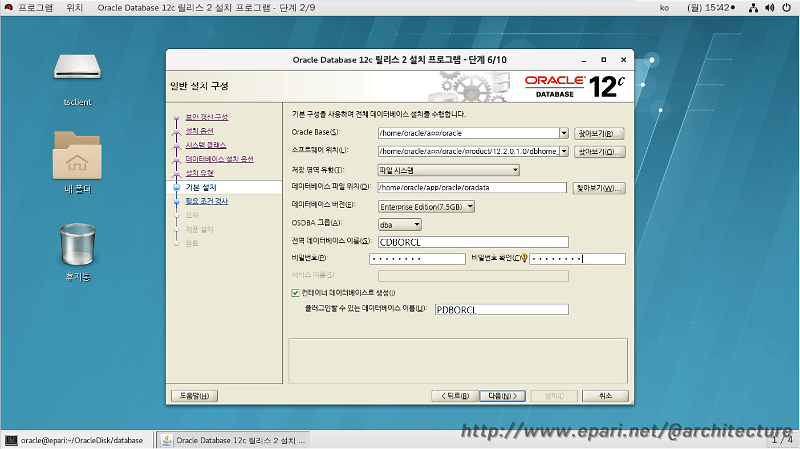Close the installer window
This screenshot has width=800, height=449.
(x=623, y=60)
